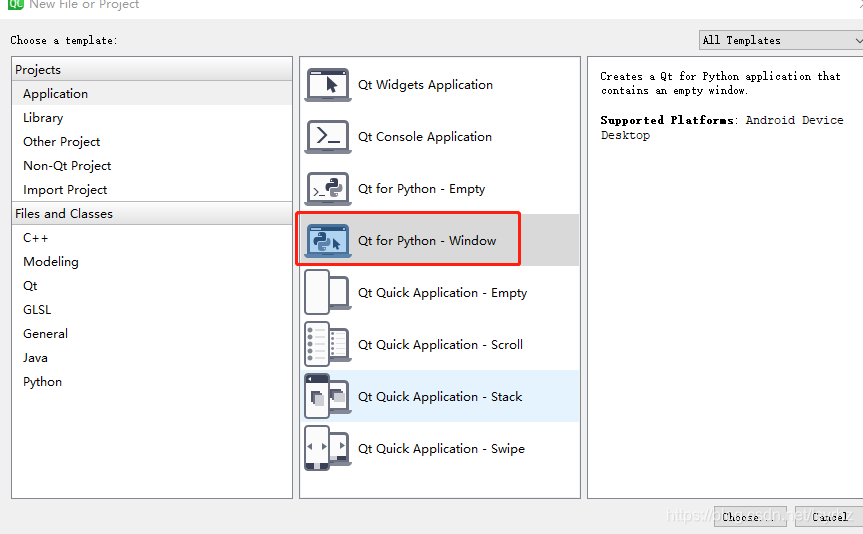
Task: Click the Qt Quick Application - Empty icon
Action: (328, 292)
